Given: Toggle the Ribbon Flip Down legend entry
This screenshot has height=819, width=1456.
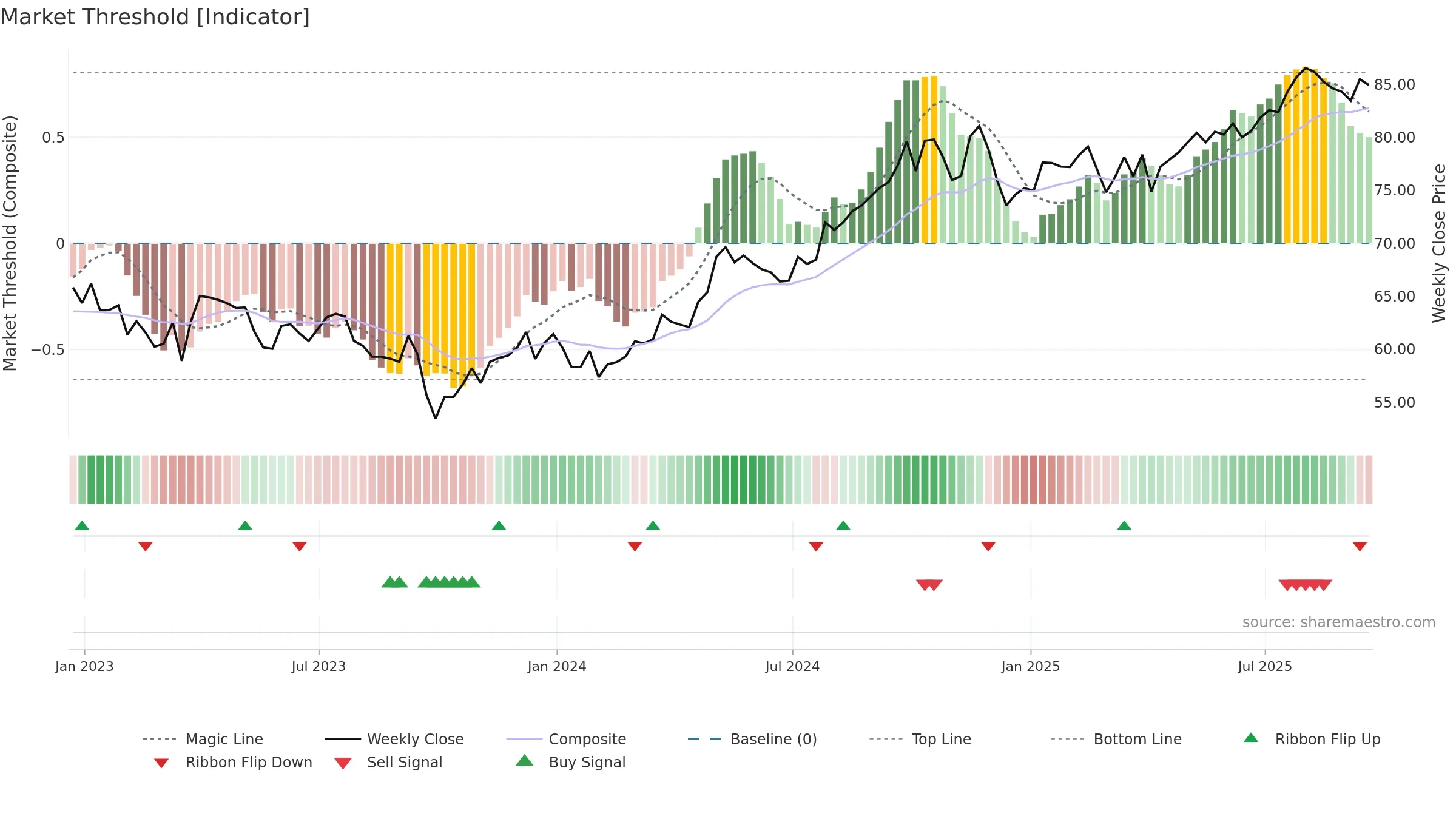Looking at the screenshot, I should pyautogui.click(x=232, y=762).
